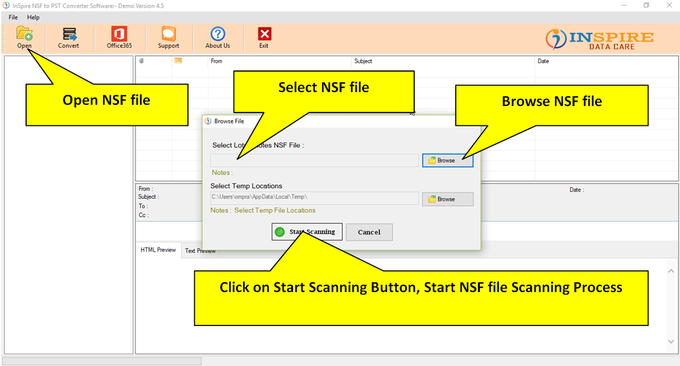Click the Convert toolbar icon

[x=69, y=37]
